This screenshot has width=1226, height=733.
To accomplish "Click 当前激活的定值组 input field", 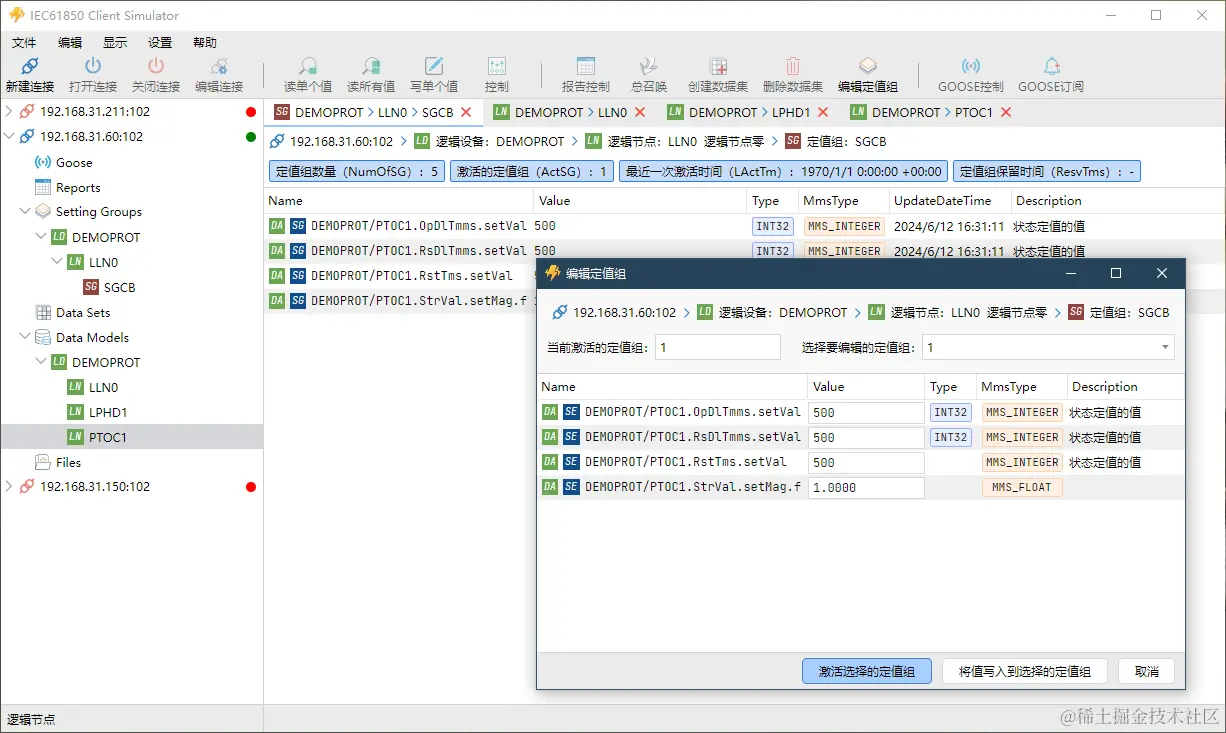I will pos(717,347).
